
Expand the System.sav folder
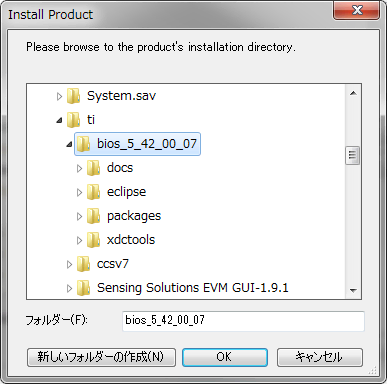pyautogui.click(x=59, y=97)
